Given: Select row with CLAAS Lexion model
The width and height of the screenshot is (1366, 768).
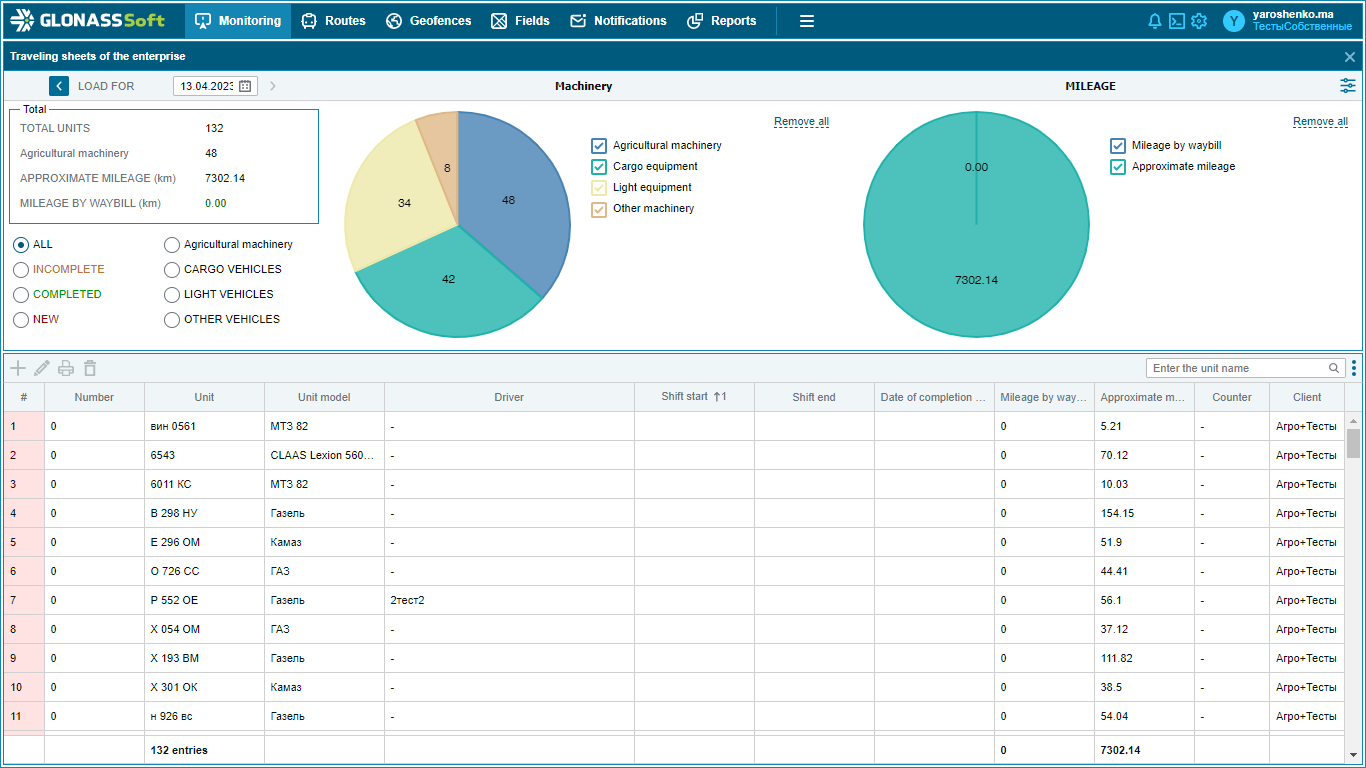Looking at the screenshot, I should tap(674, 455).
